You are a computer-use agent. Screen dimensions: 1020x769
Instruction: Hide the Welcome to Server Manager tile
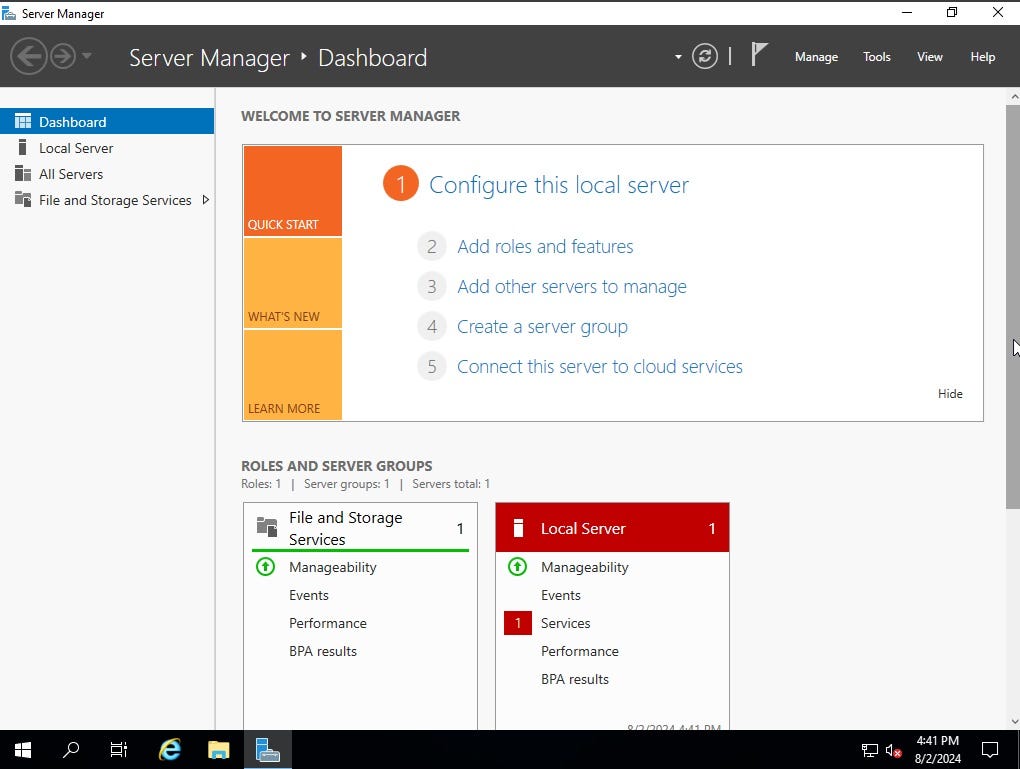pos(949,393)
